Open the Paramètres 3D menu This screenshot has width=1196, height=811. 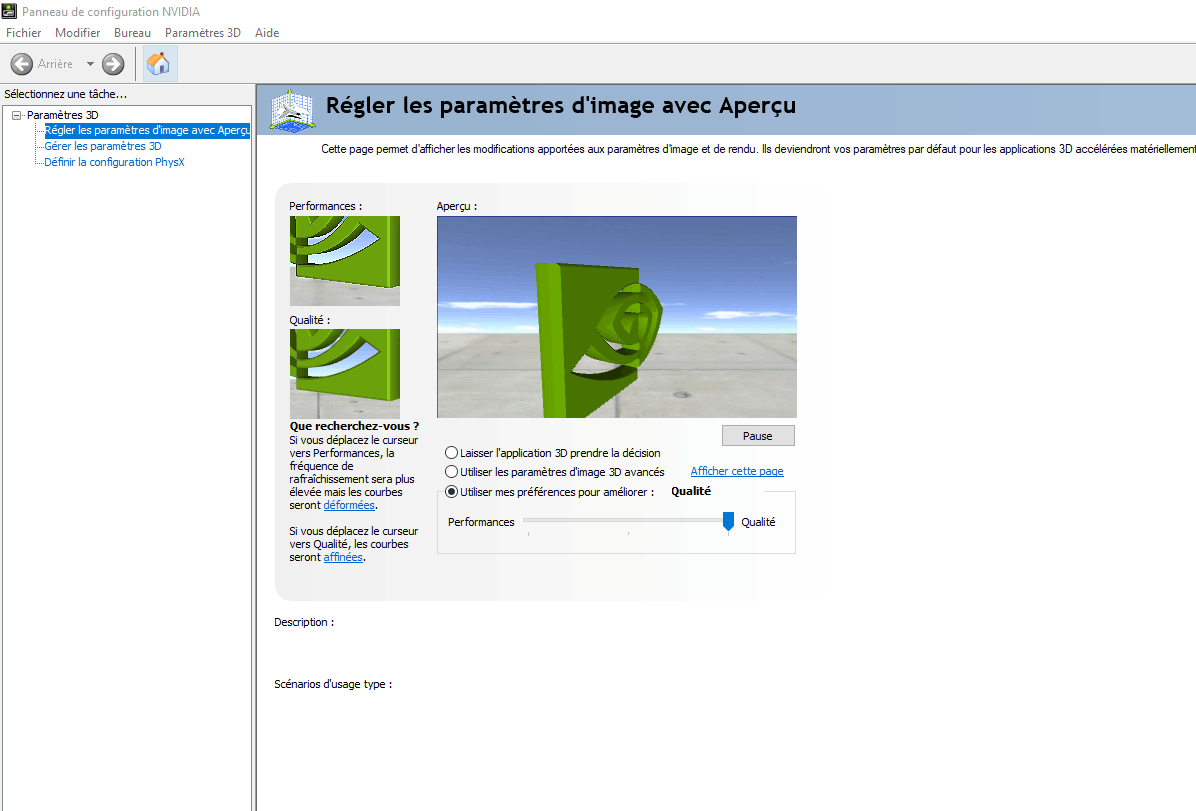click(x=202, y=33)
